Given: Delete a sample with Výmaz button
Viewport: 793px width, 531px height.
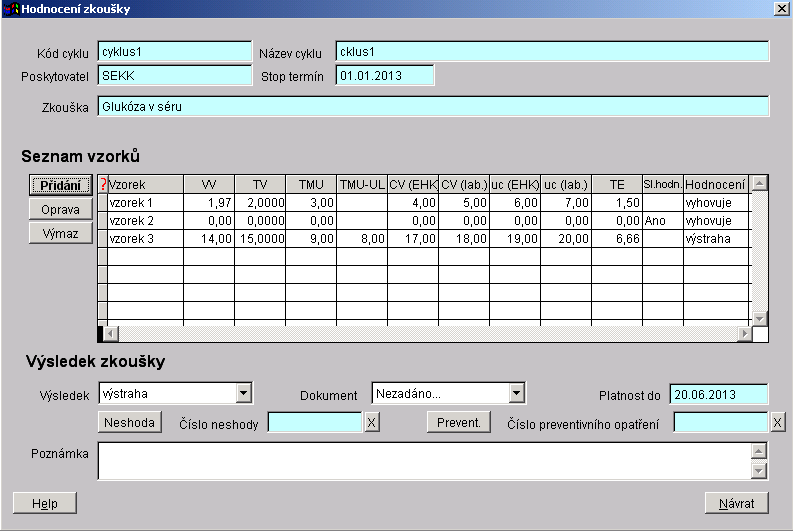Looking at the screenshot, I should [x=60, y=232].
